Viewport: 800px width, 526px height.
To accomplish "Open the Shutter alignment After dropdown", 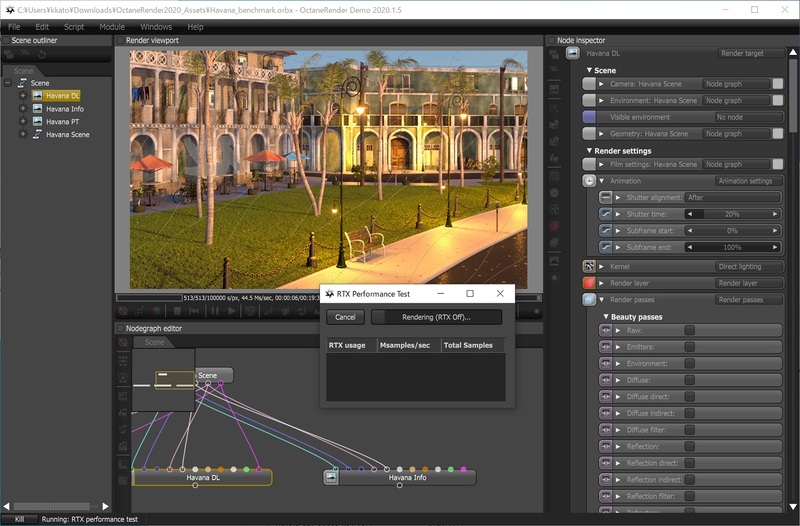I will click(732, 197).
